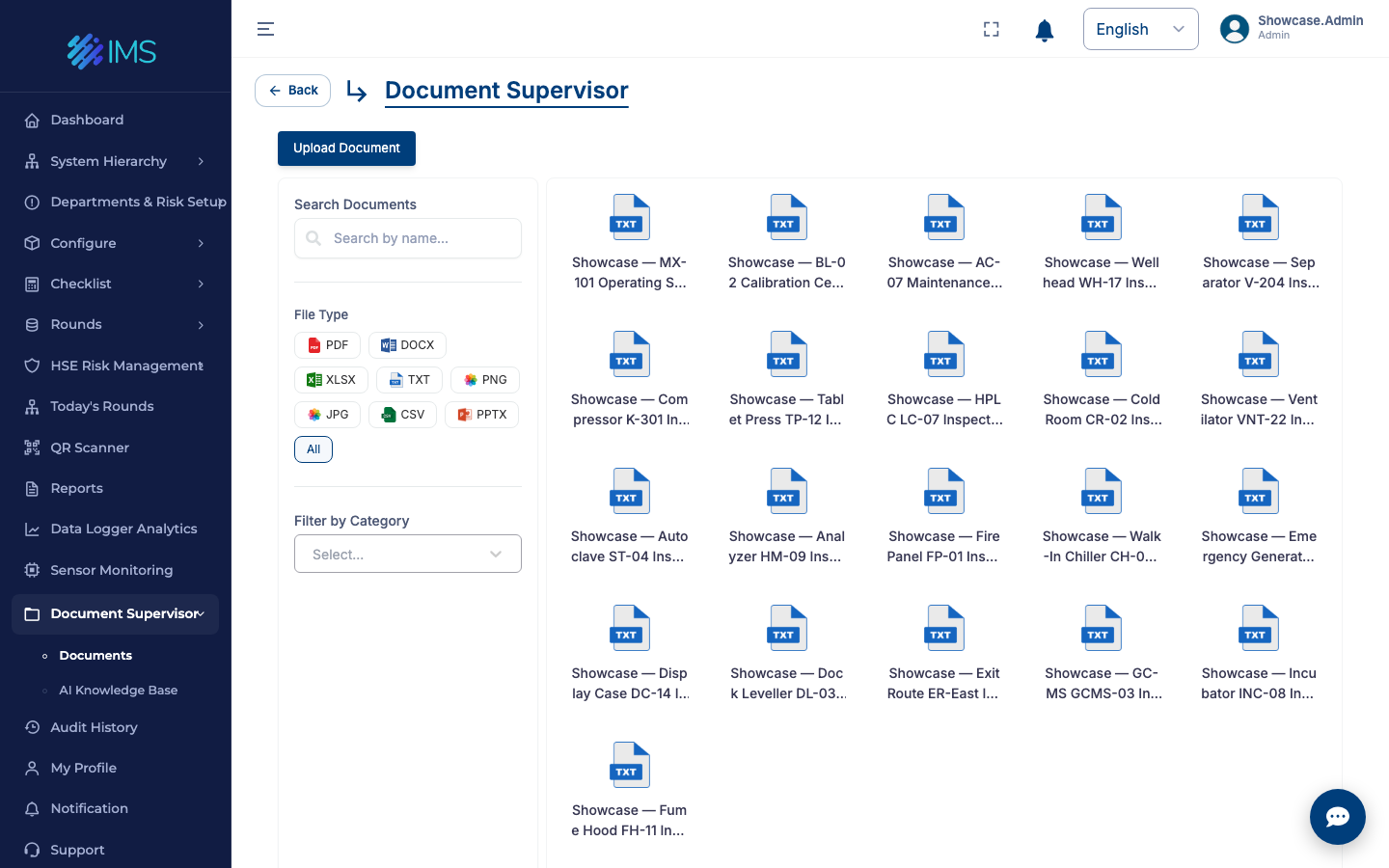This screenshot has height=868, width=1389.
Task: Filter by PDF file type
Action: (x=327, y=345)
